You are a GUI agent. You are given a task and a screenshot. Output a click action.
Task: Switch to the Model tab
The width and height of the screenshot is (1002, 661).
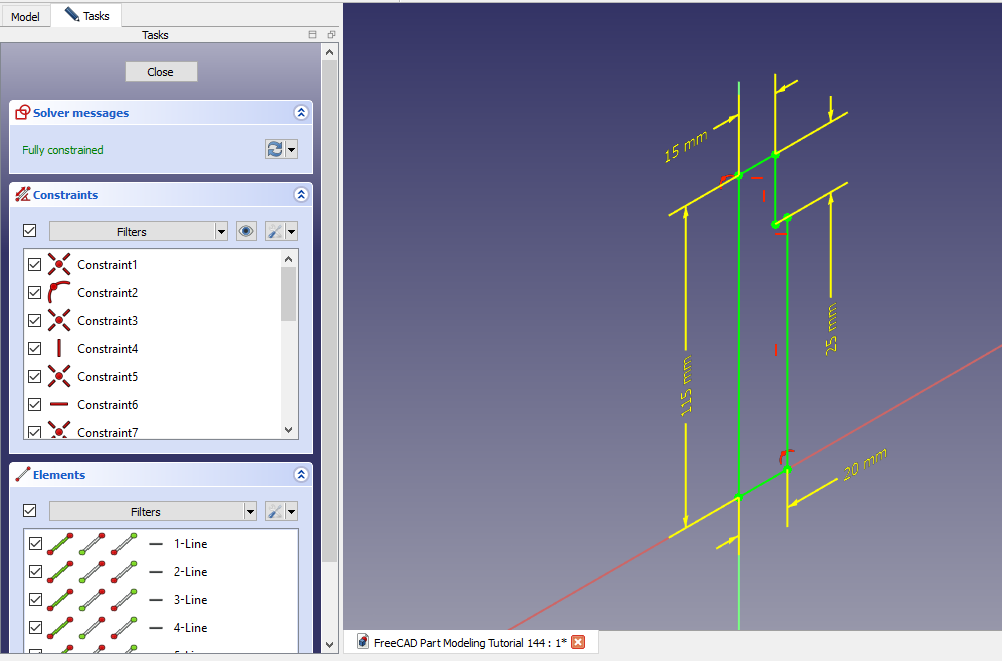(x=25, y=17)
